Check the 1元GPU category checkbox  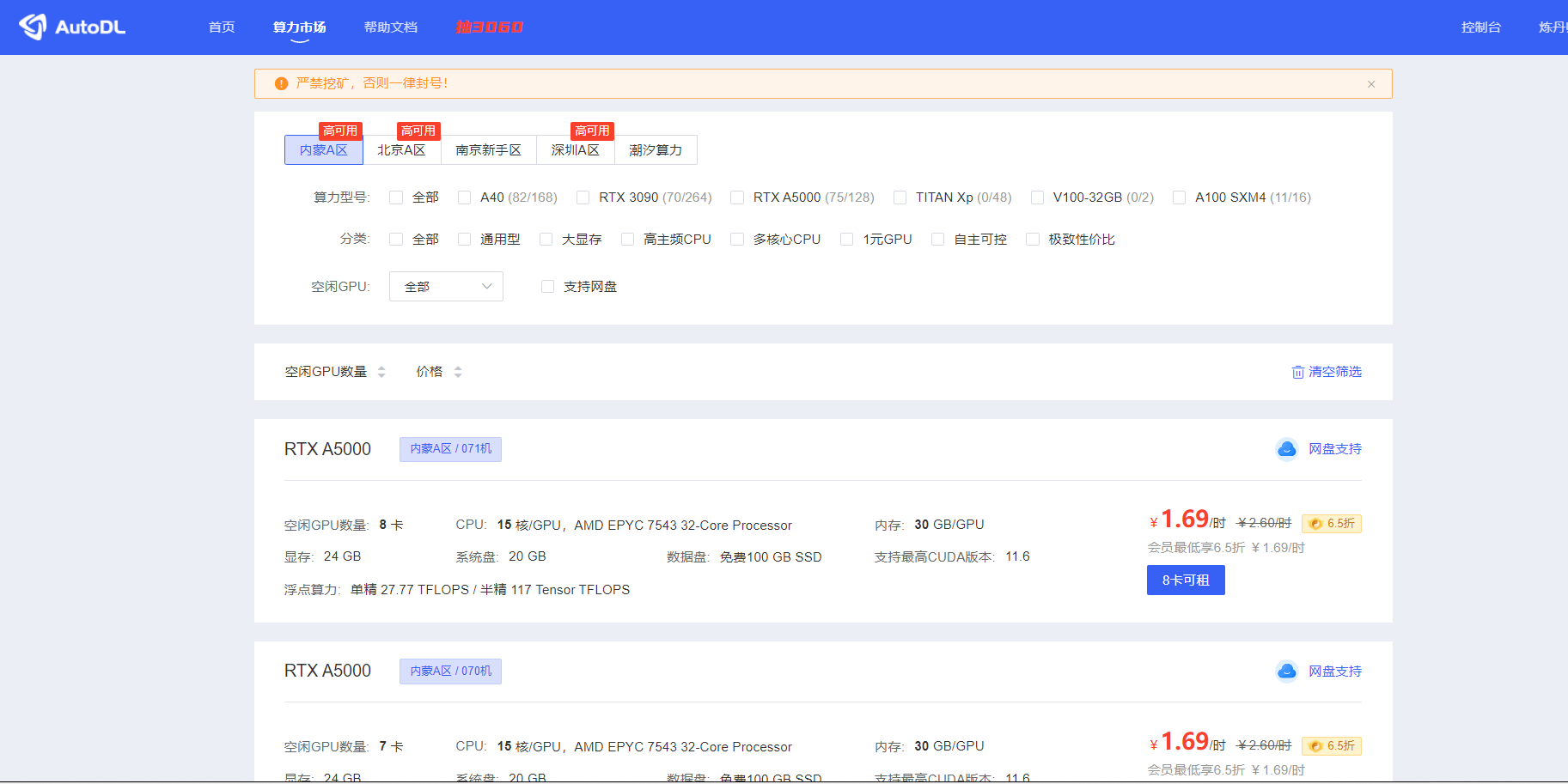[x=847, y=240]
